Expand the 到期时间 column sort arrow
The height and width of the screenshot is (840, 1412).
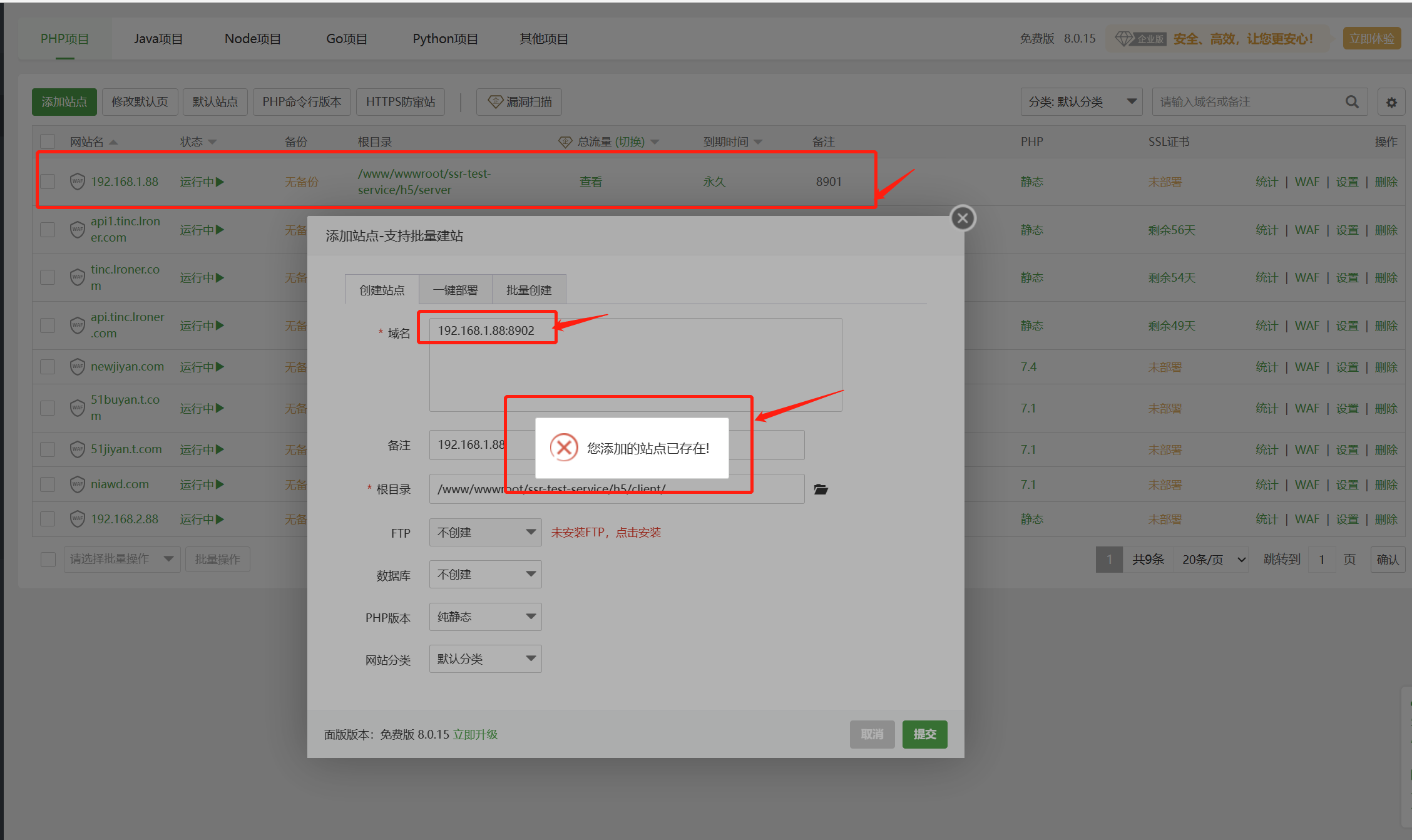758,142
